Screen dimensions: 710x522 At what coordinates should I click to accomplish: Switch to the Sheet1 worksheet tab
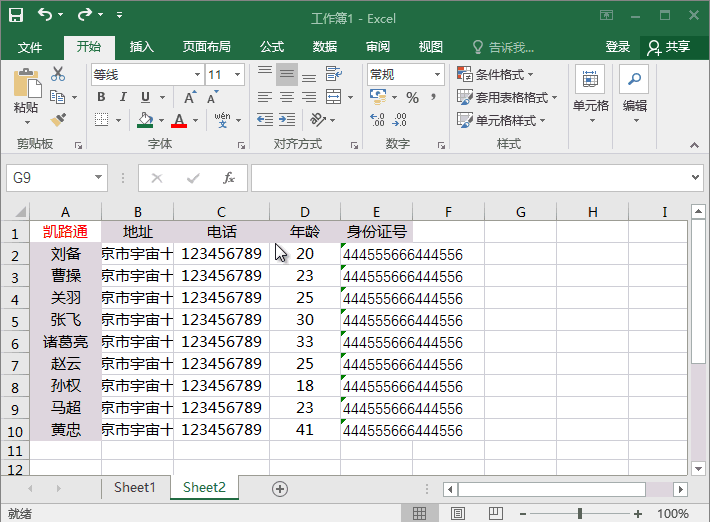point(135,488)
